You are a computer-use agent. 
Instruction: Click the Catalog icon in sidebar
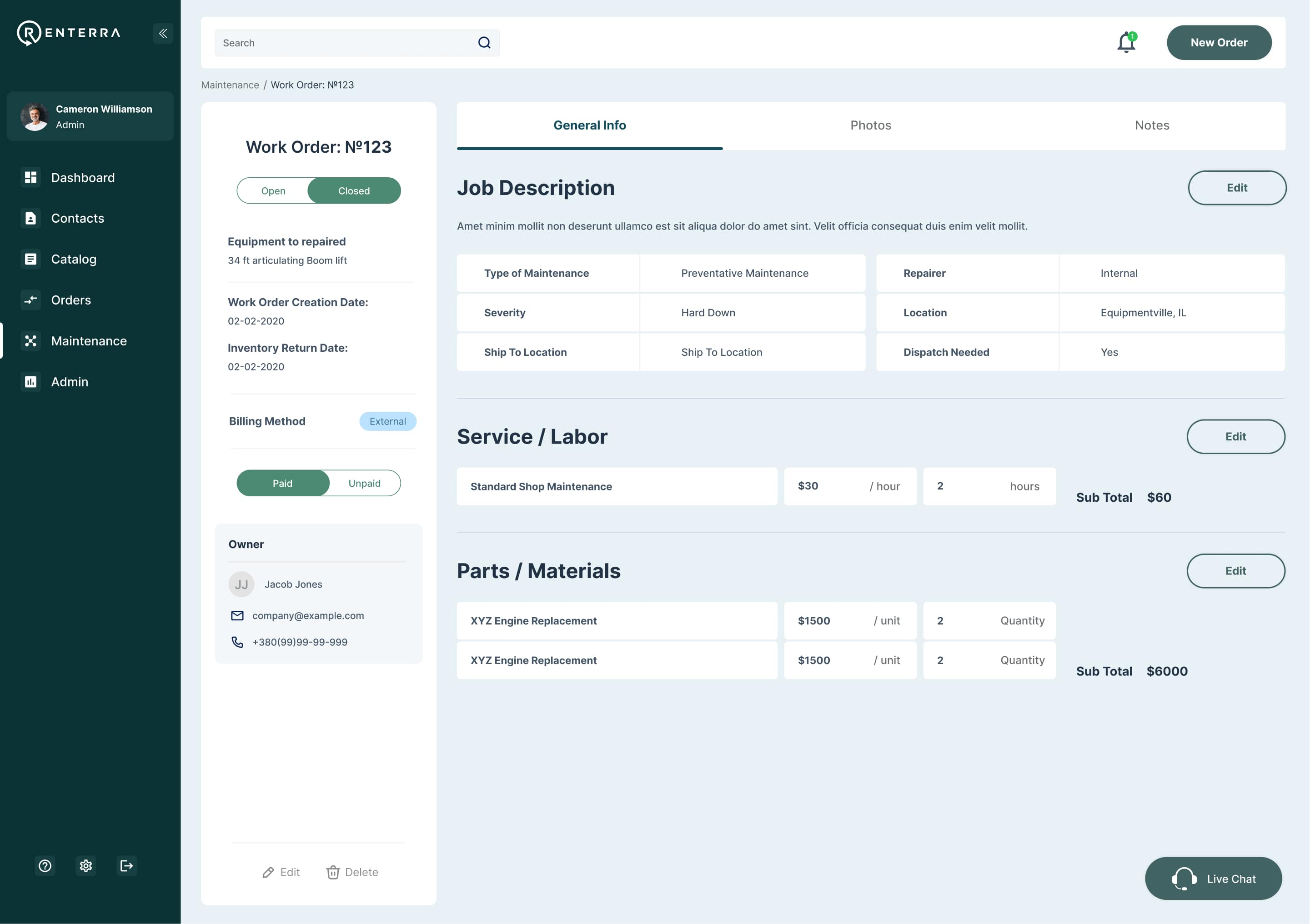pos(31,259)
